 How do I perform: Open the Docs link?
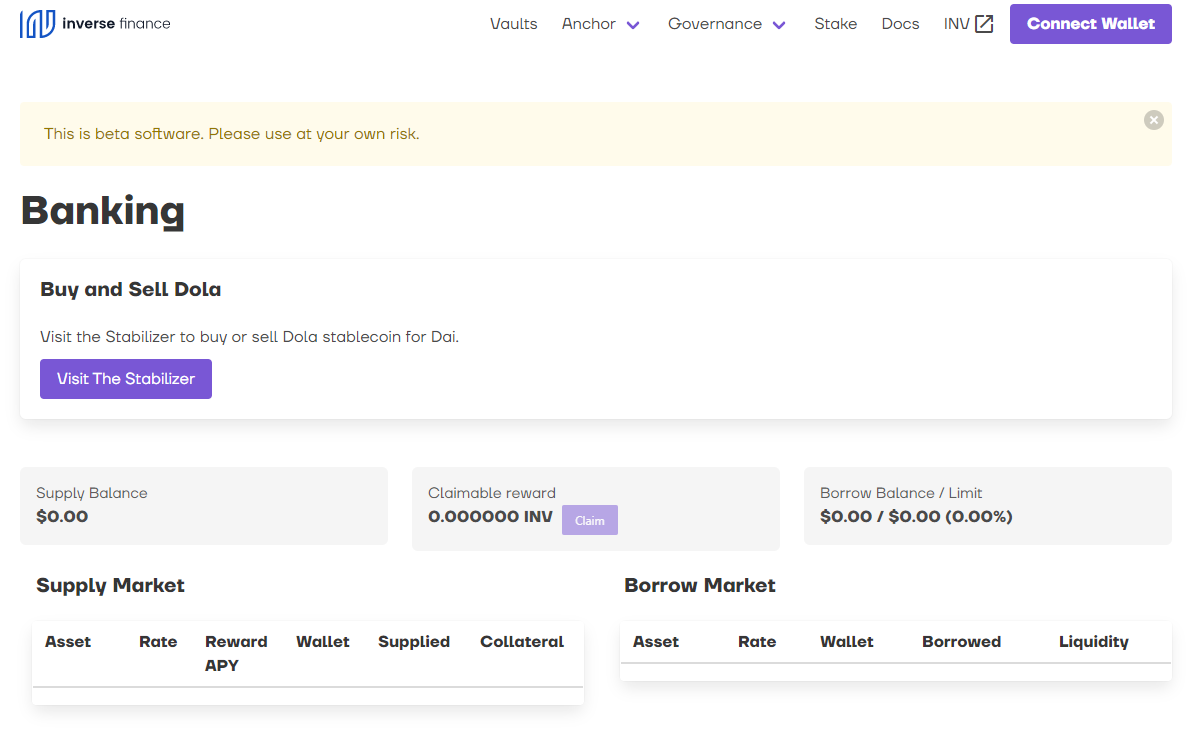click(900, 24)
